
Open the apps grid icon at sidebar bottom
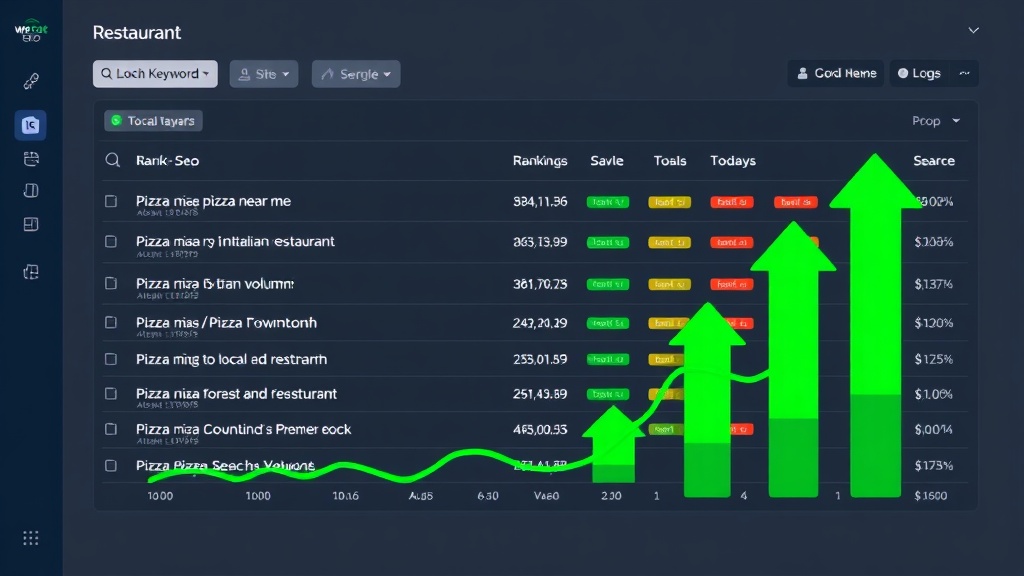click(x=30, y=538)
